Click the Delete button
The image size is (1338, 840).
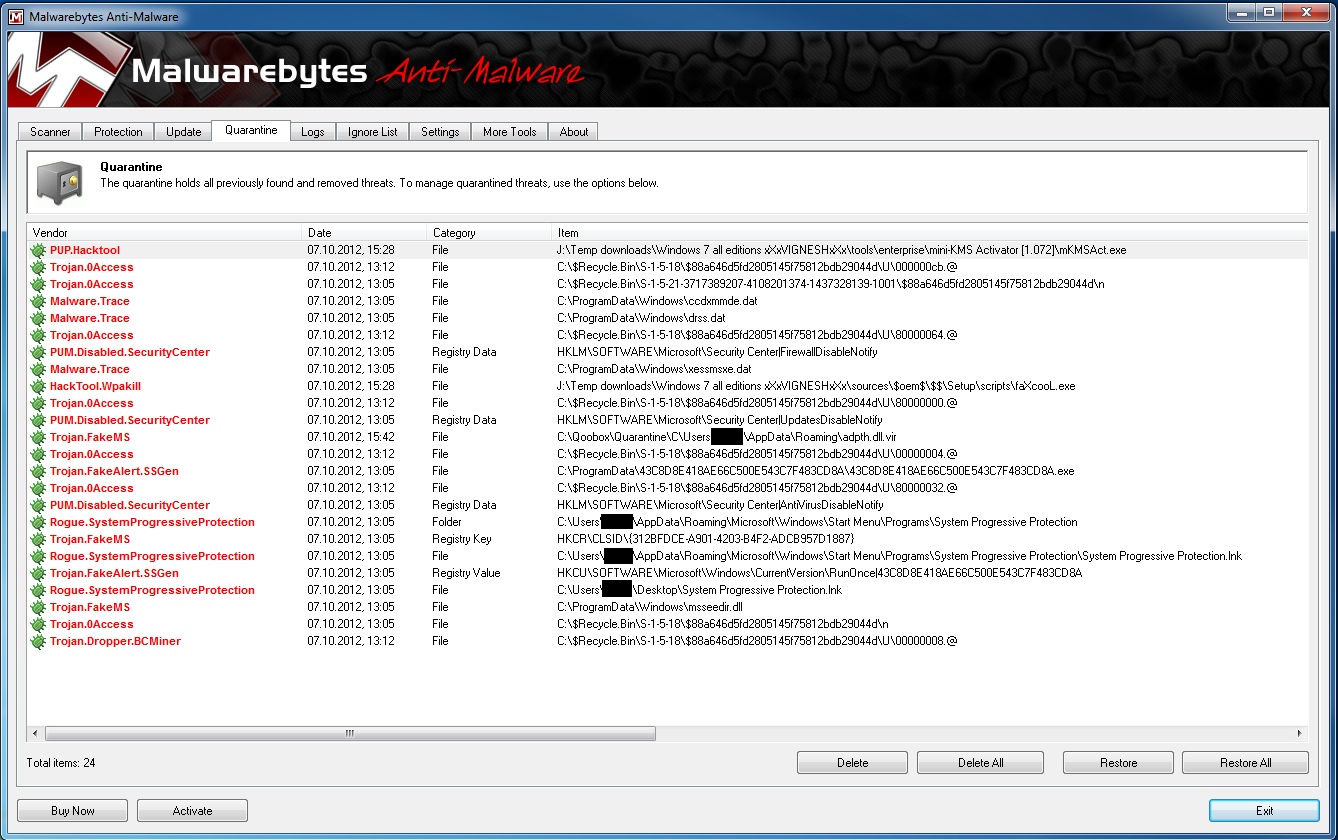click(852, 763)
